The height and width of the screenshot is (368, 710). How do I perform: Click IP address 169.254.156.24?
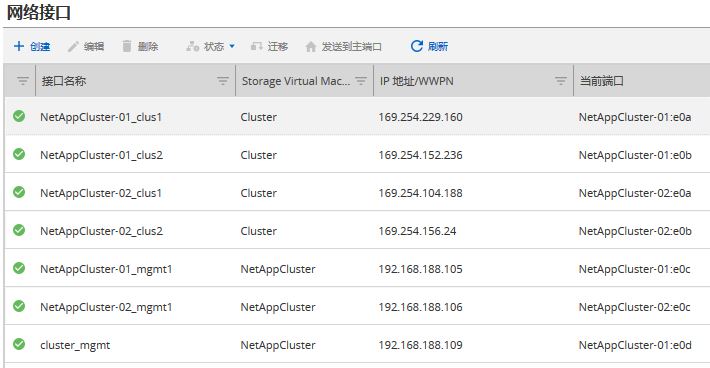click(417, 231)
